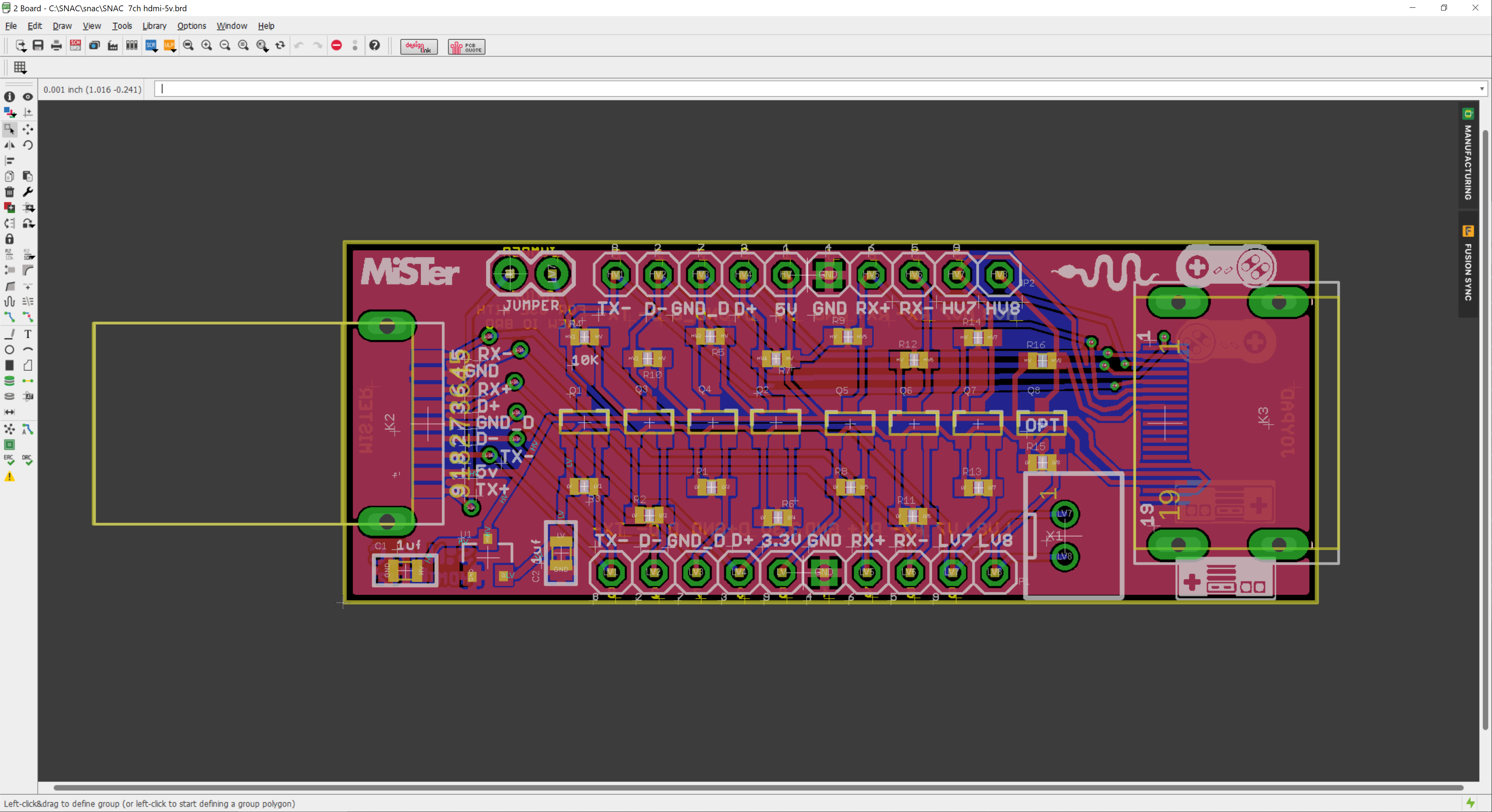Screen dimensions: 1492x812
Task: Save the board file
Action: pyautogui.click(x=38, y=45)
